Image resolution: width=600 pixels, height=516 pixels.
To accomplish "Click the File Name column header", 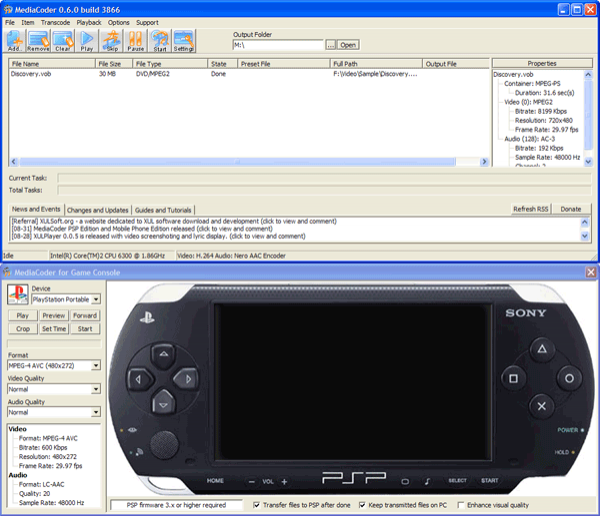I will coord(52,64).
